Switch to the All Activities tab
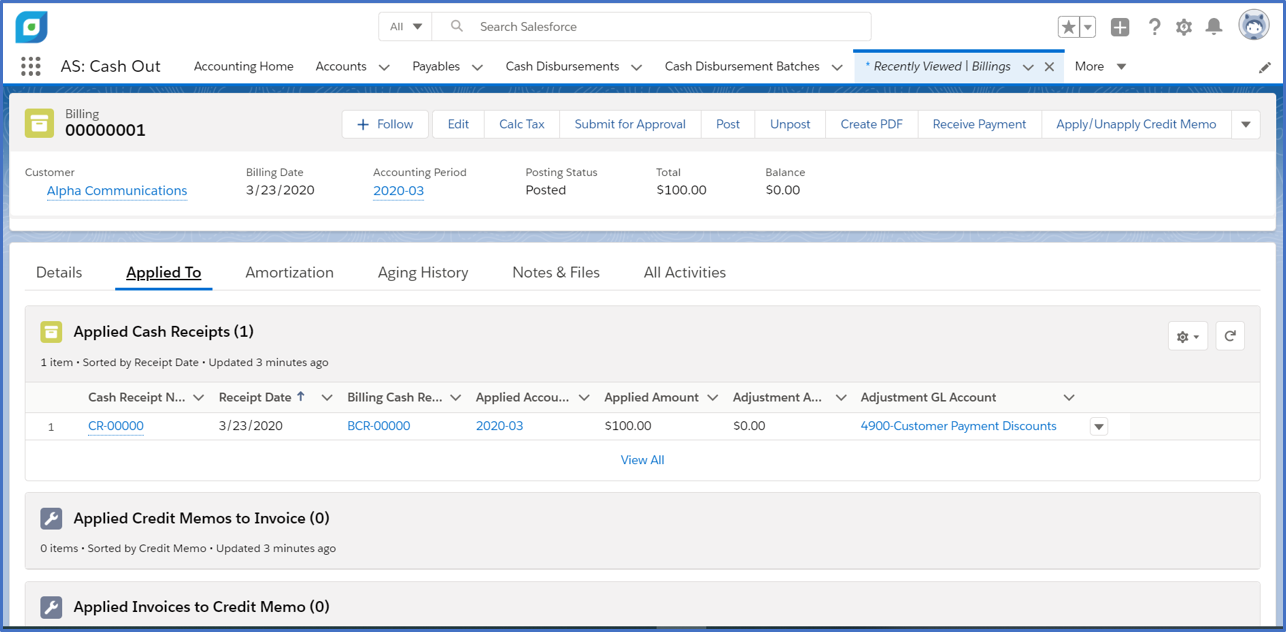Image resolution: width=1286 pixels, height=632 pixels. [685, 272]
